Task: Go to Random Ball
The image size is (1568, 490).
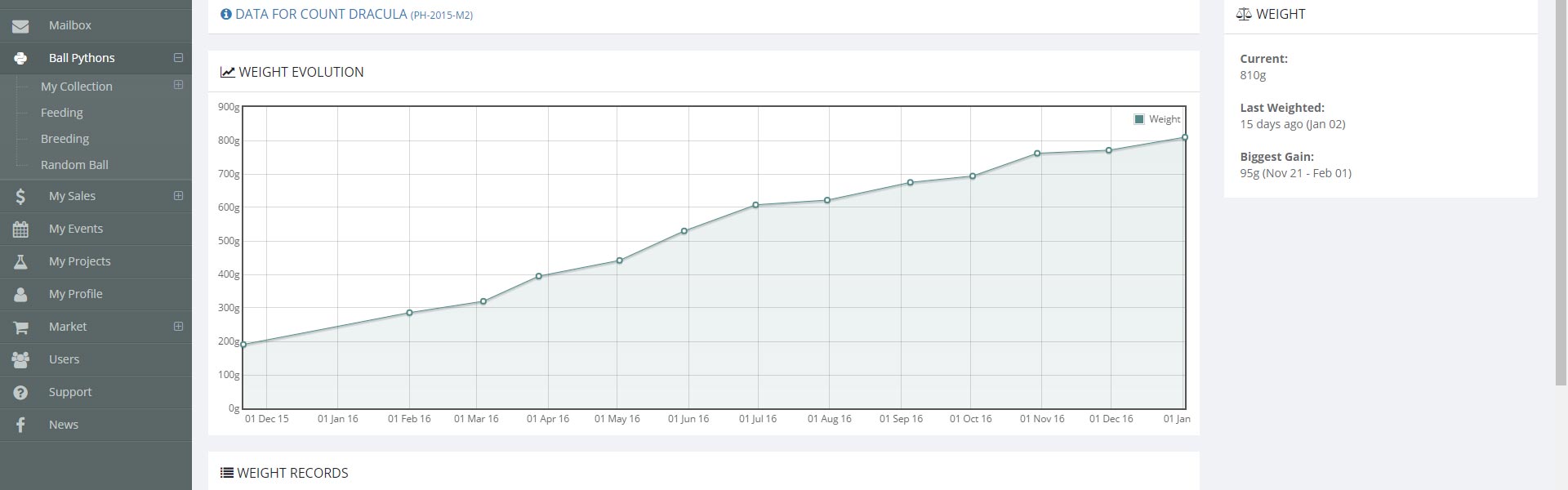Action: coord(74,165)
